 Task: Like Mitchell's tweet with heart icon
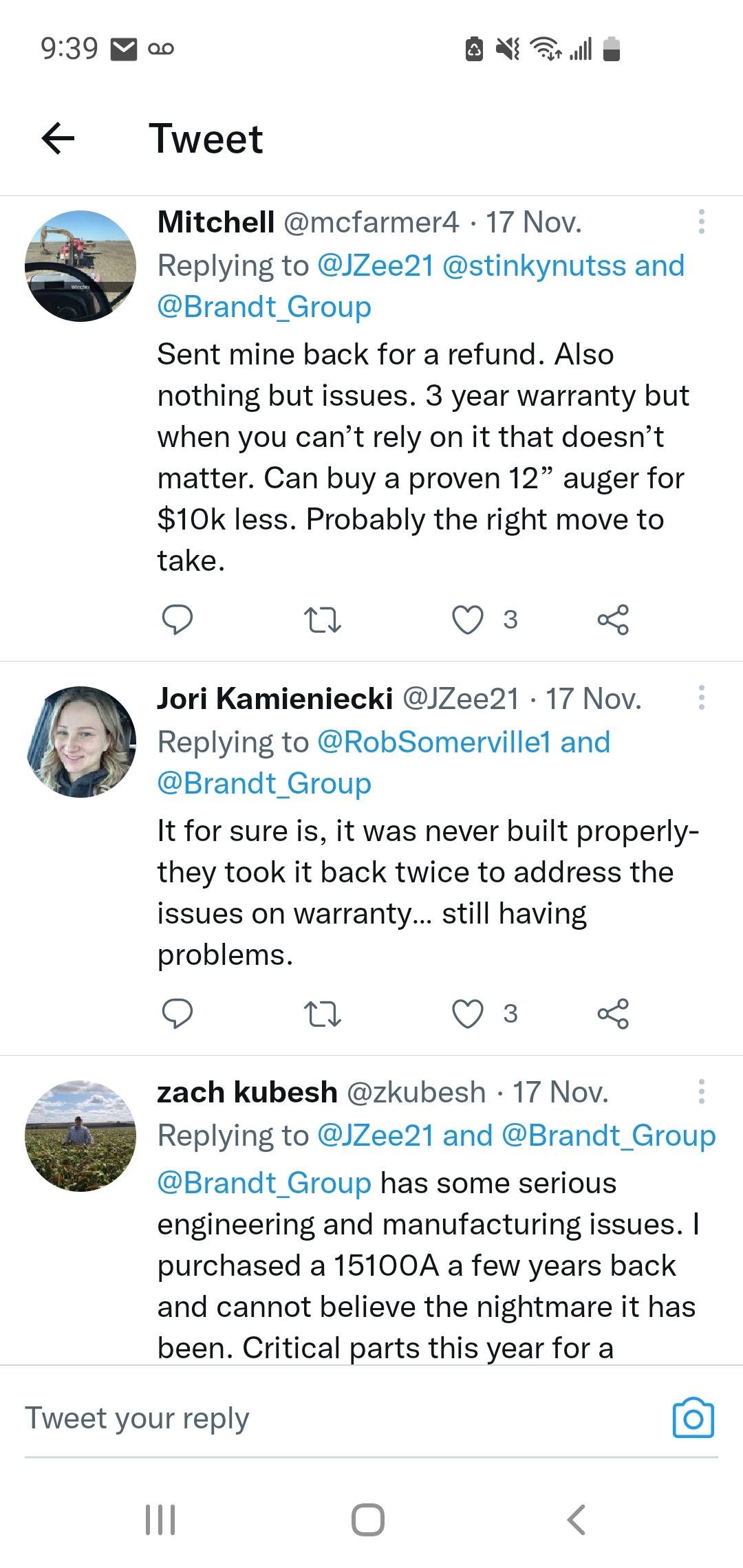coord(467,620)
